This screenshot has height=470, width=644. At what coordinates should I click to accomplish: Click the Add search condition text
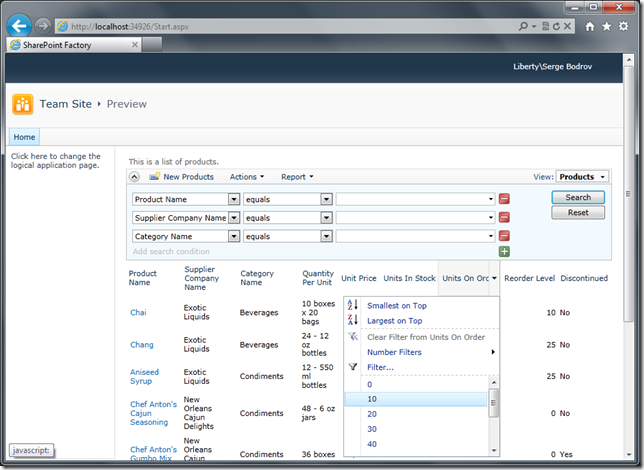click(171, 251)
